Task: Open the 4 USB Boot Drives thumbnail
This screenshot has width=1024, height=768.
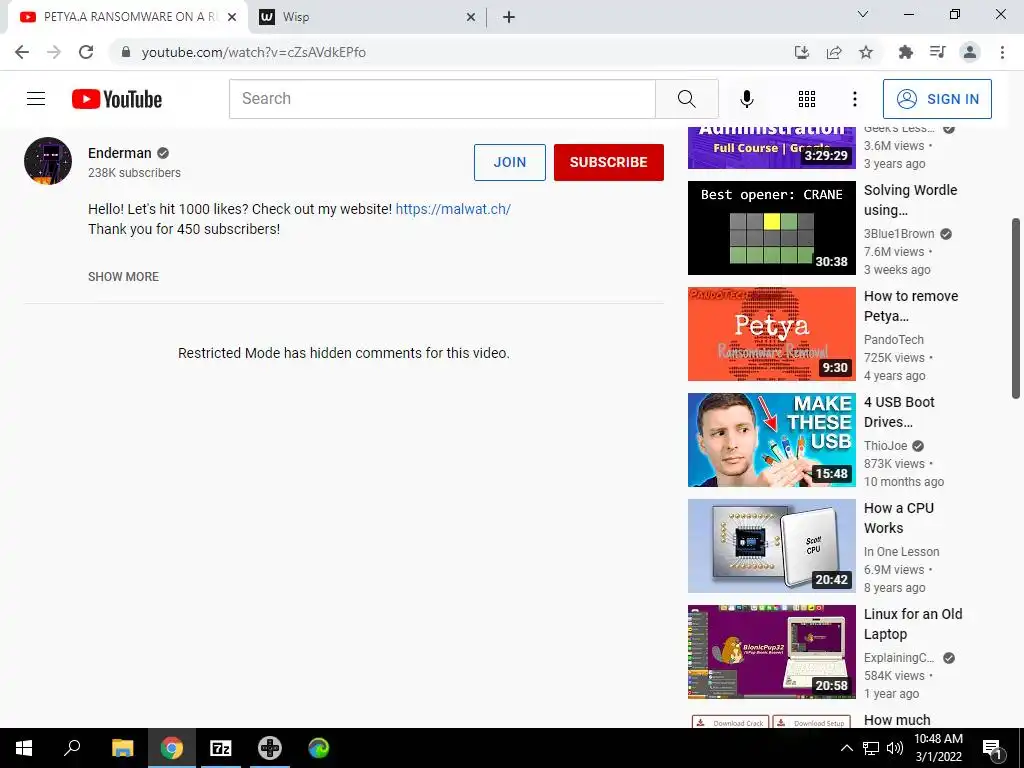Action: pyautogui.click(x=771, y=440)
